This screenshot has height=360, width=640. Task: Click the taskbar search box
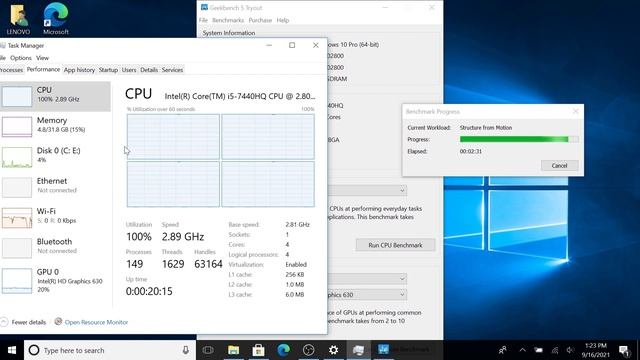(110, 350)
